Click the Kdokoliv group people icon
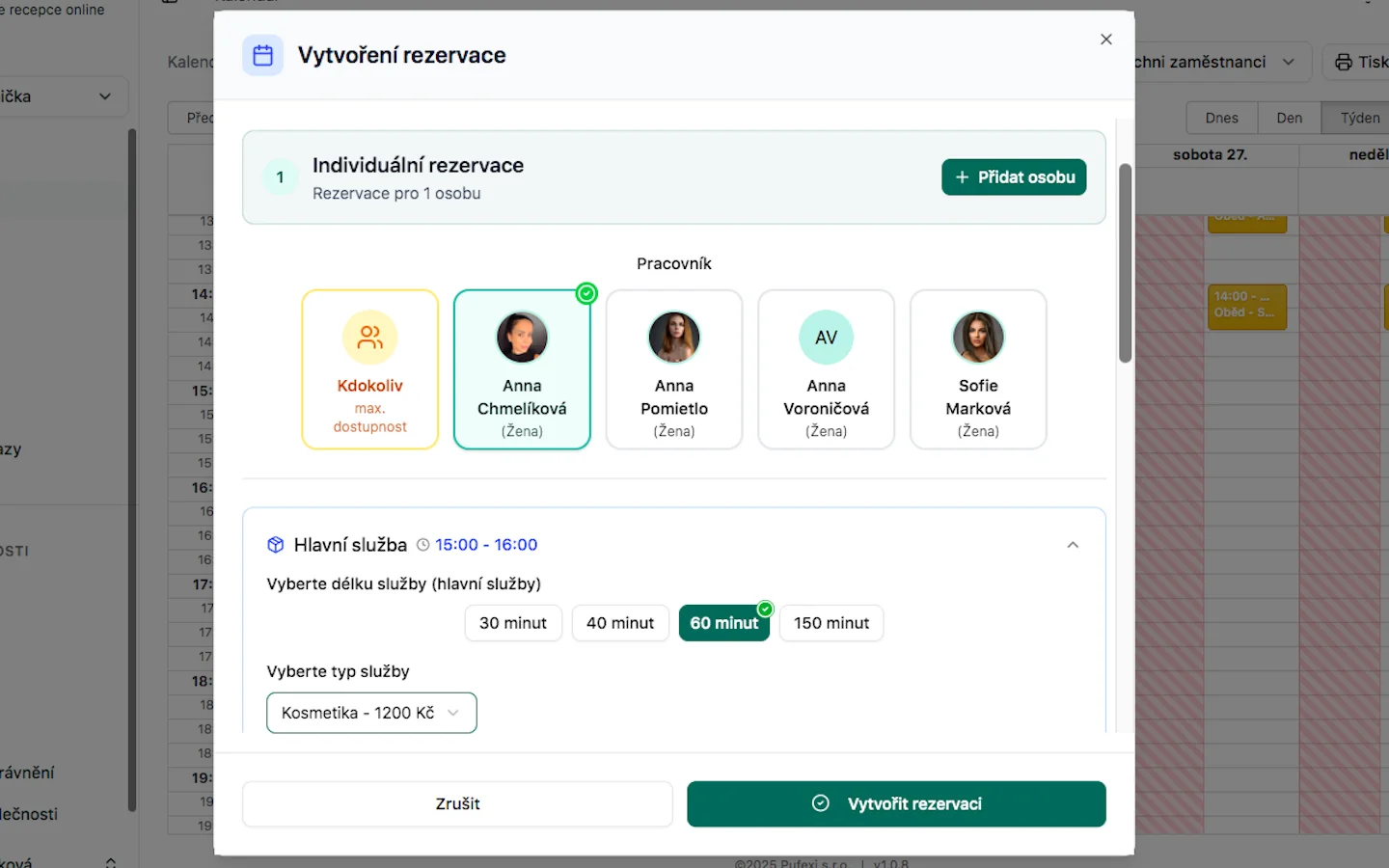This screenshot has height=868, width=1389. (369, 338)
